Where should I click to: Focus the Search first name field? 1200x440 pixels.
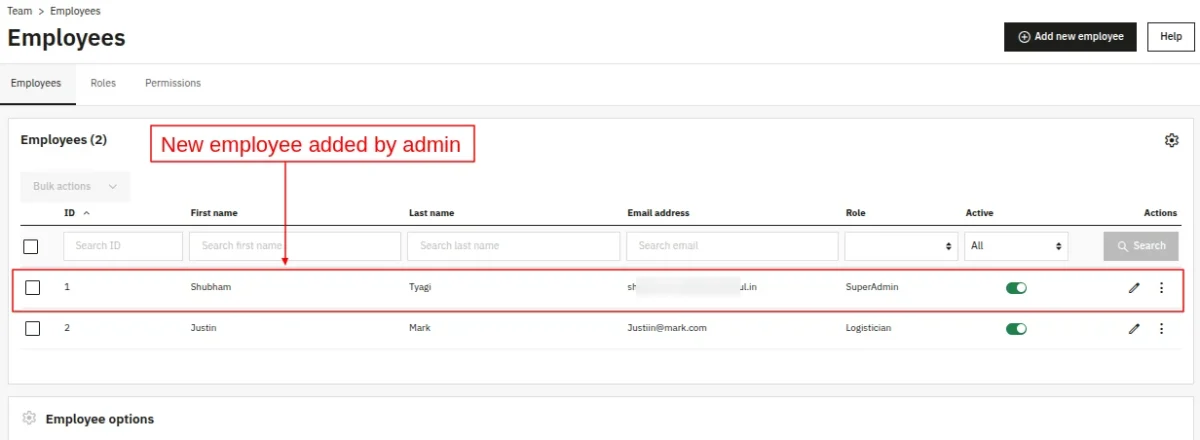pos(295,246)
